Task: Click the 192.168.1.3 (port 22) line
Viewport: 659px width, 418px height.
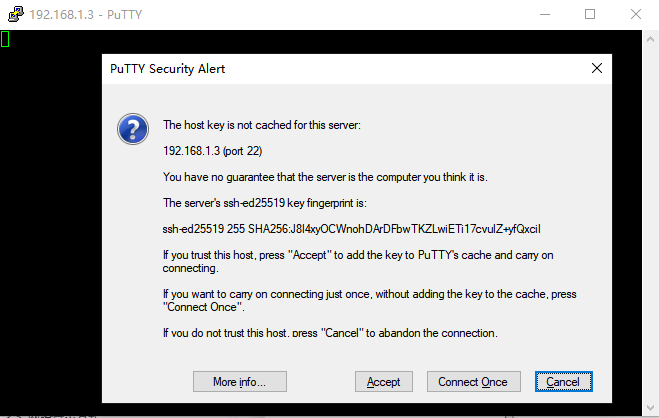Action: point(213,151)
